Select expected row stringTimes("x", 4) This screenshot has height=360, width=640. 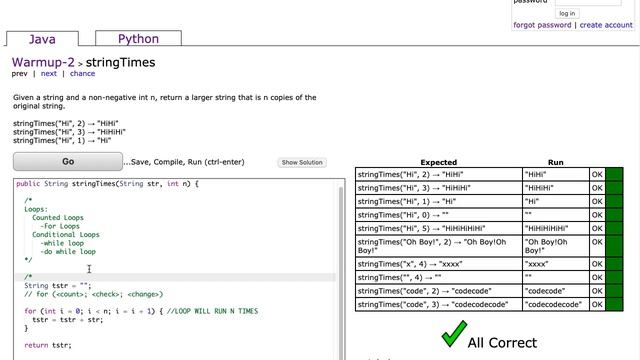[x=439, y=264]
